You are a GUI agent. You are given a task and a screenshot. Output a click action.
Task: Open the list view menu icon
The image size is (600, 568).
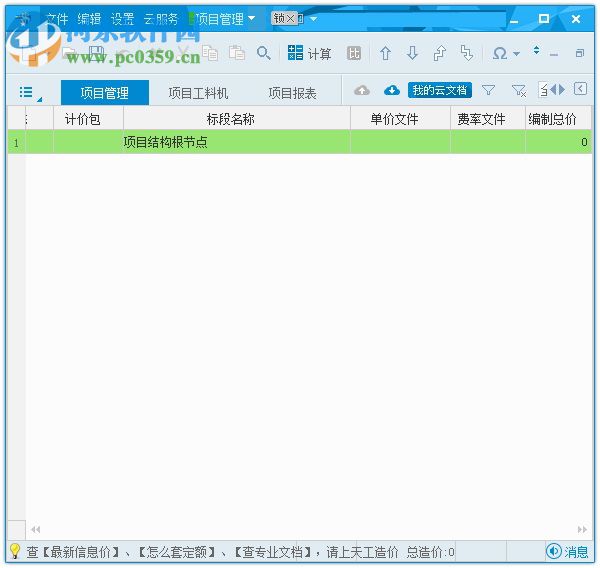(x=26, y=92)
